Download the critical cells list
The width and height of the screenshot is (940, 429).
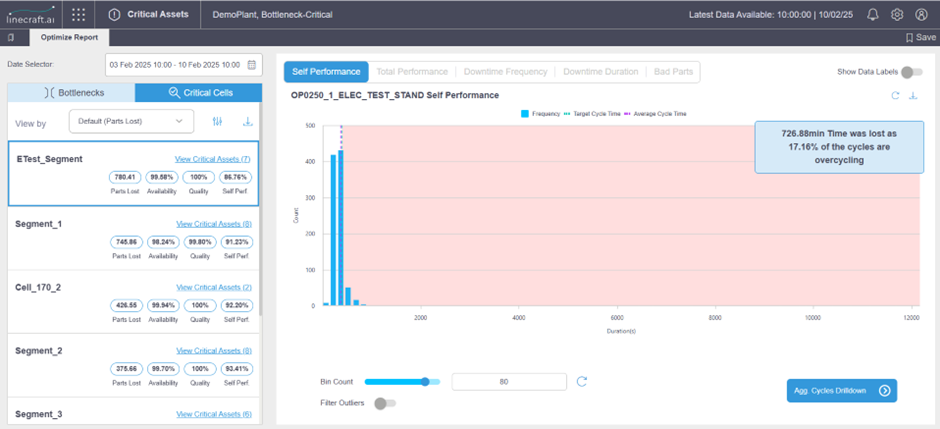(247, 122)
